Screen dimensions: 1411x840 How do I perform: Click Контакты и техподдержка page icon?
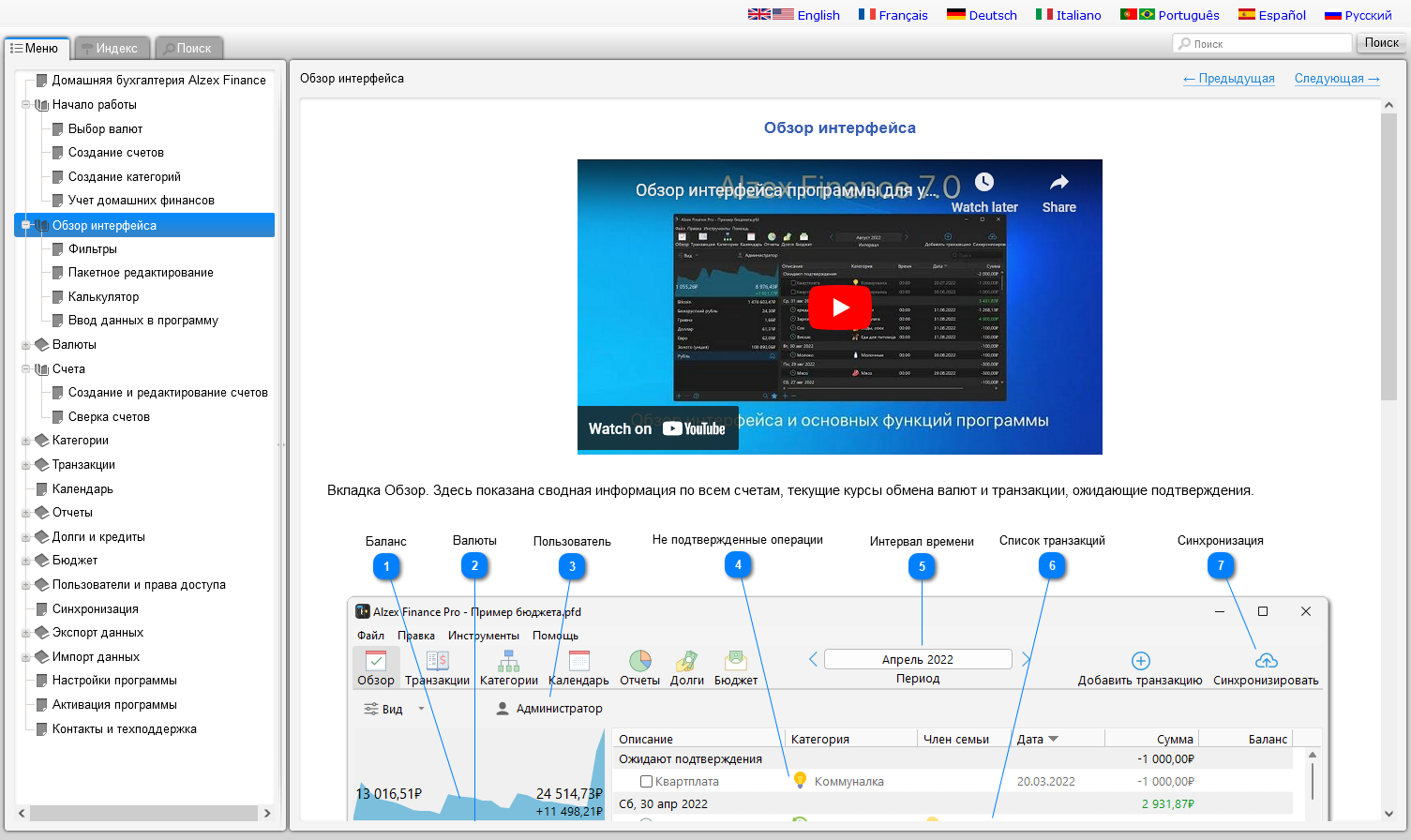point(42,729)
